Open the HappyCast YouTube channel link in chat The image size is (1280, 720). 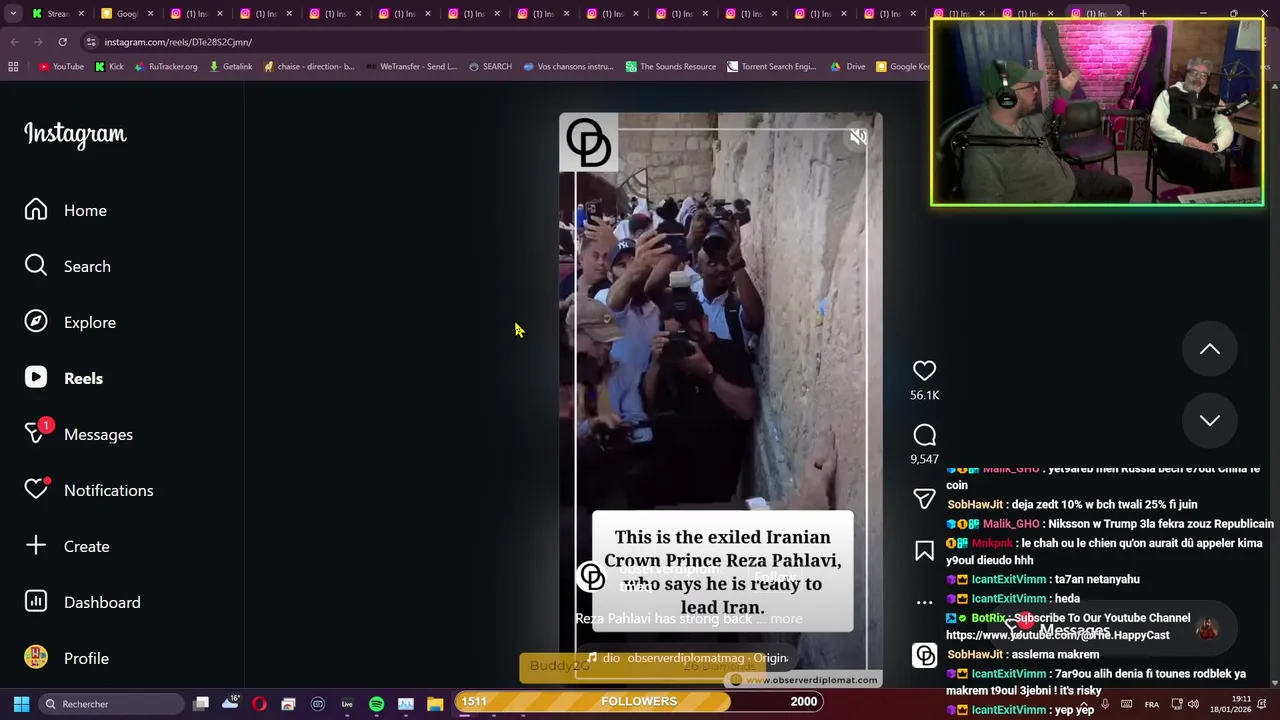tap(1057, 635)
